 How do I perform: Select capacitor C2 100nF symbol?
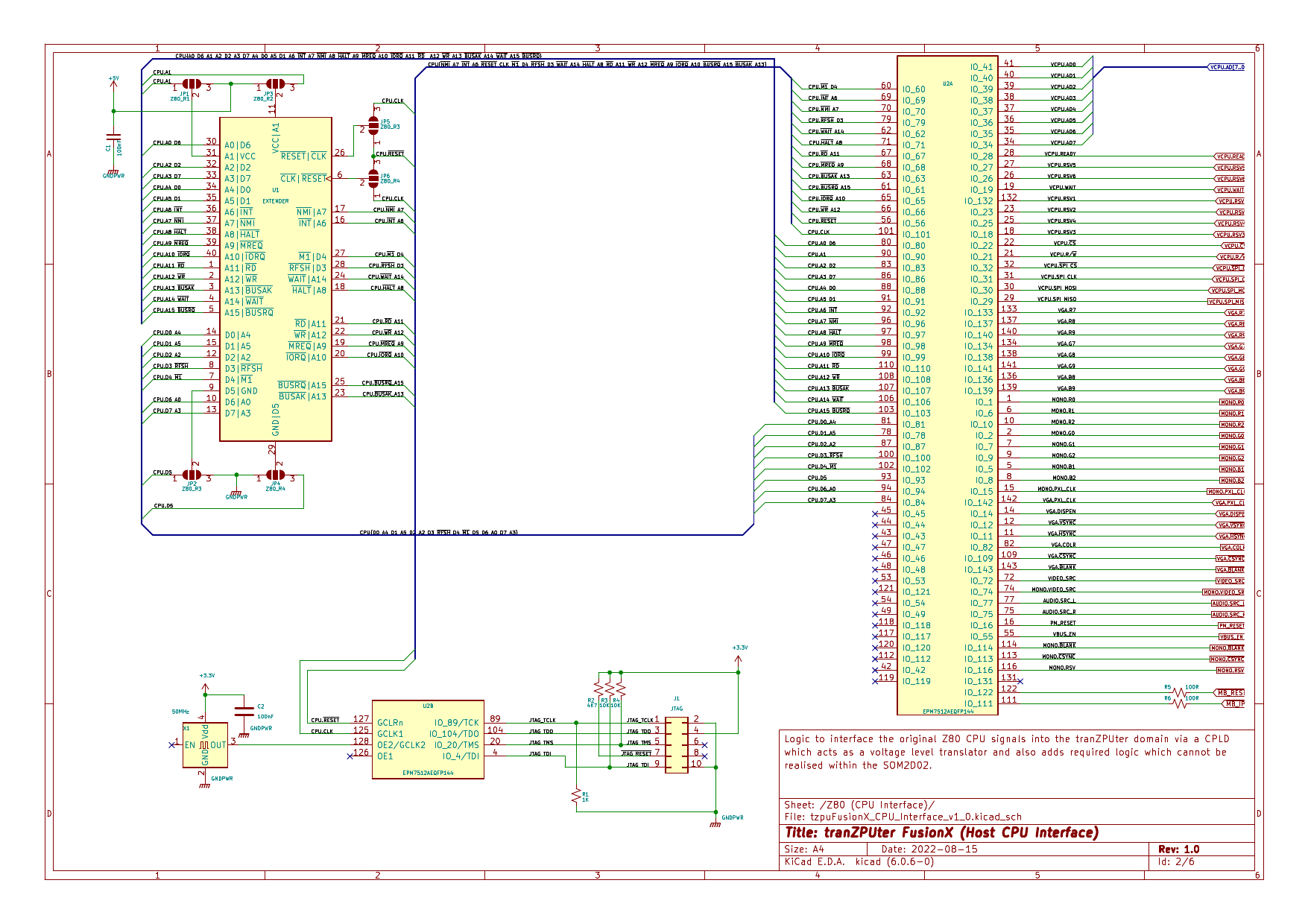click(244, 711)
